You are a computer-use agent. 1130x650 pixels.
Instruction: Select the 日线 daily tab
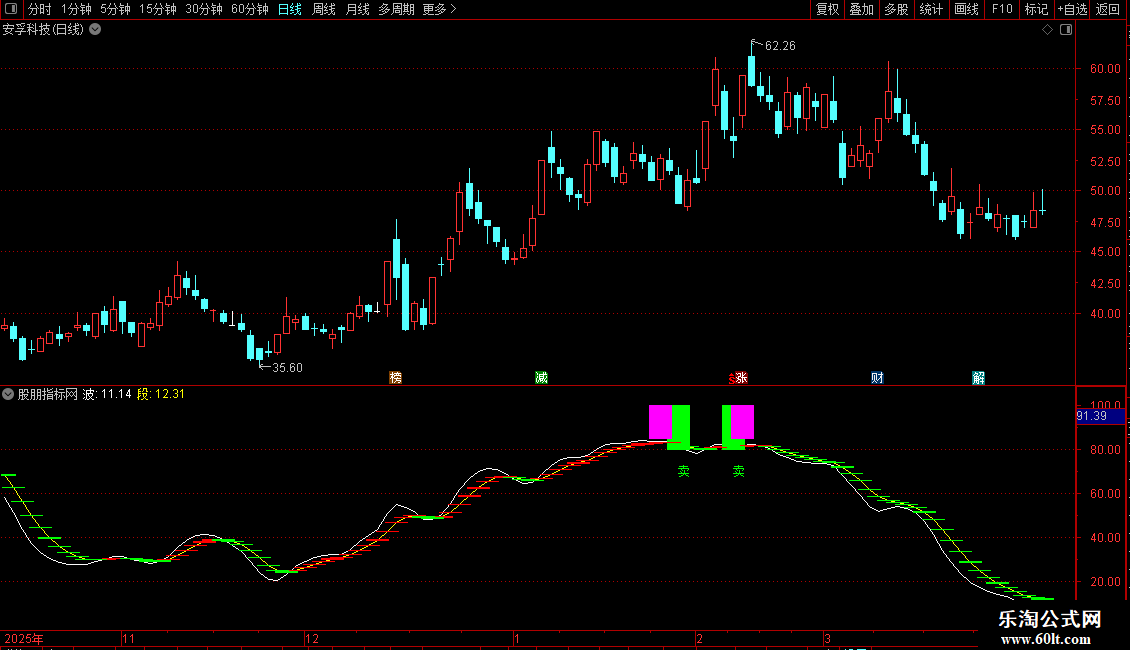[x=290, y=9]
